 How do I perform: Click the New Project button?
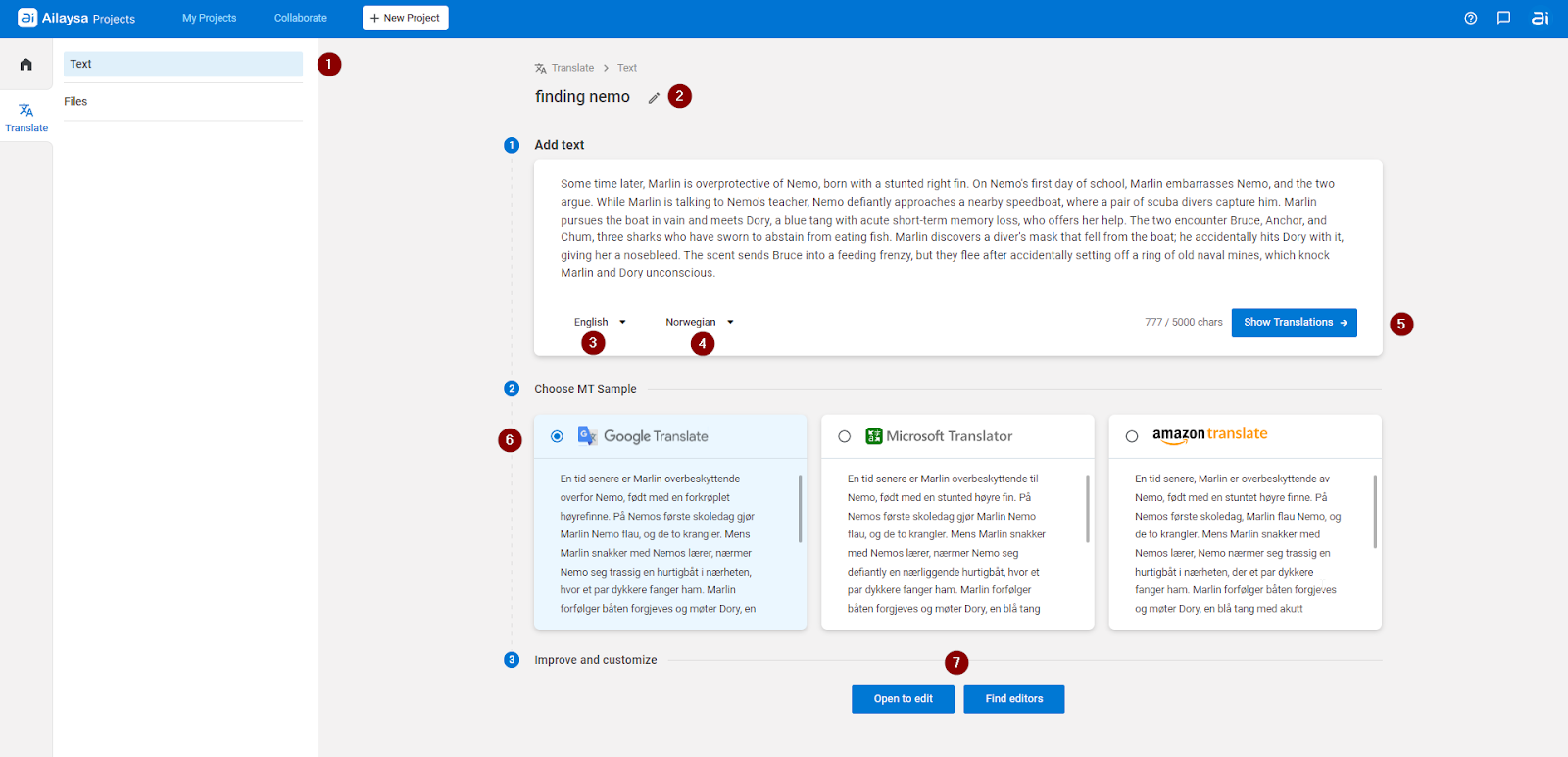click(406, 18)
